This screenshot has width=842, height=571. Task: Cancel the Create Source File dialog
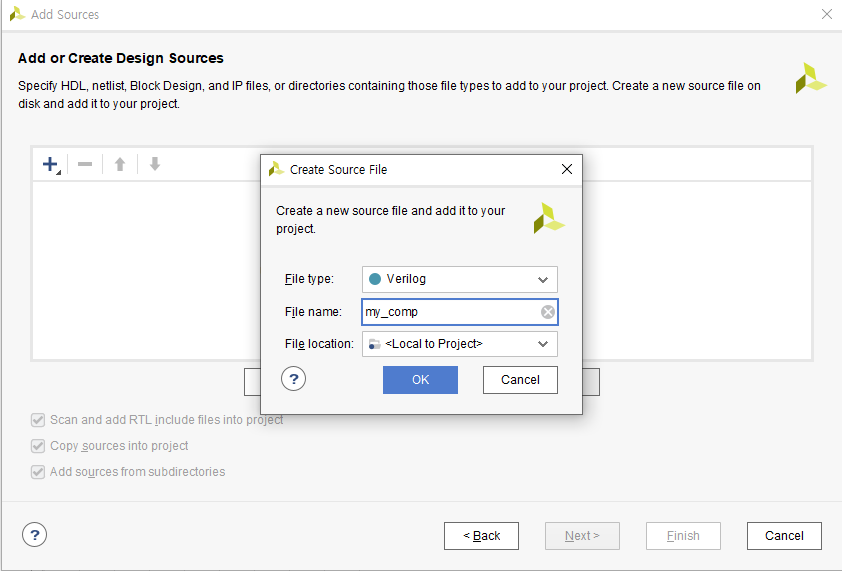point(520,380)
